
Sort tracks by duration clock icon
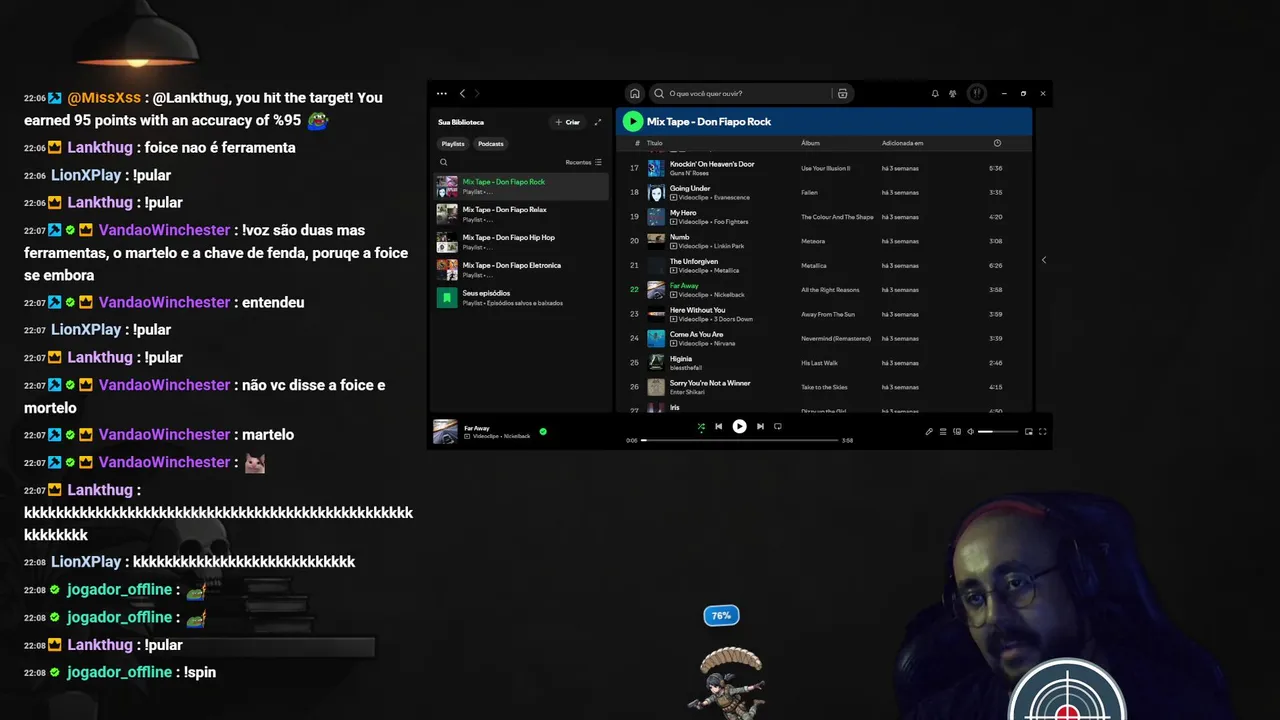pyautogui.click(x=997, y=143)
